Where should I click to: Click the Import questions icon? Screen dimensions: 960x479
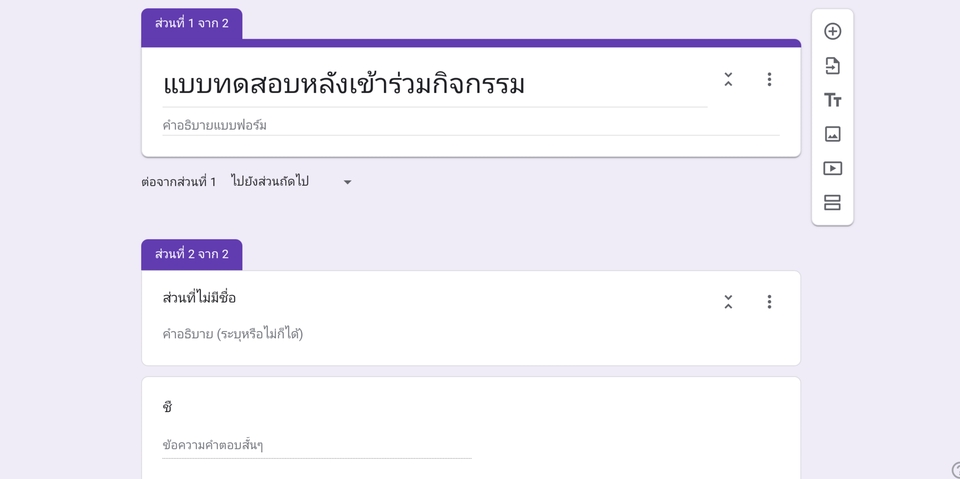point(832,66)
